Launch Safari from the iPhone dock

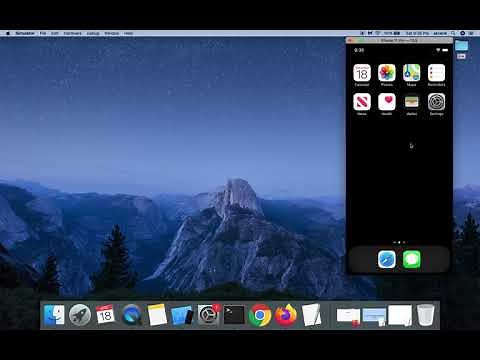[387, 259]
